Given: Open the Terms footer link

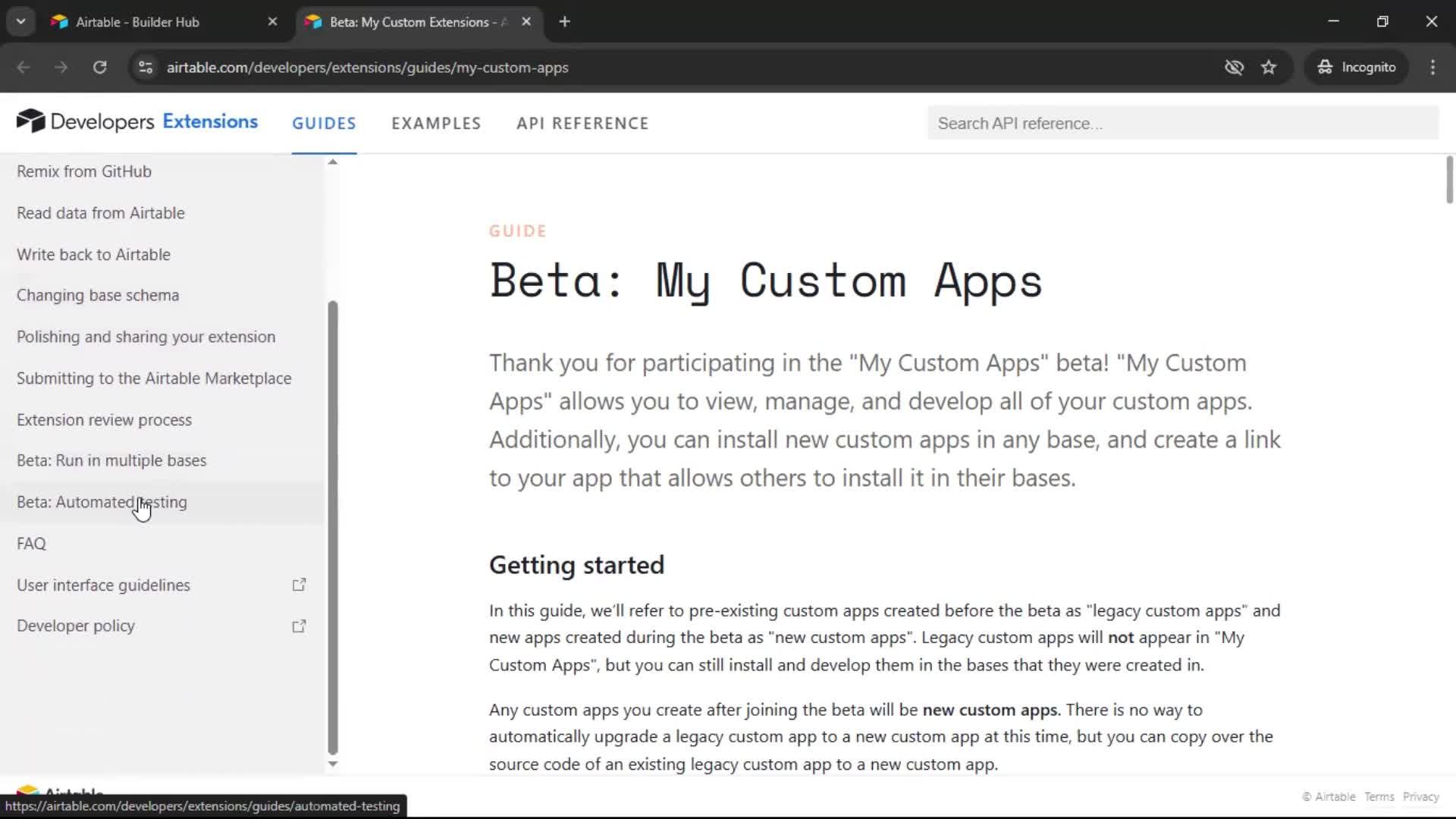Looking at the screenshot, I should pos(1379,797).
